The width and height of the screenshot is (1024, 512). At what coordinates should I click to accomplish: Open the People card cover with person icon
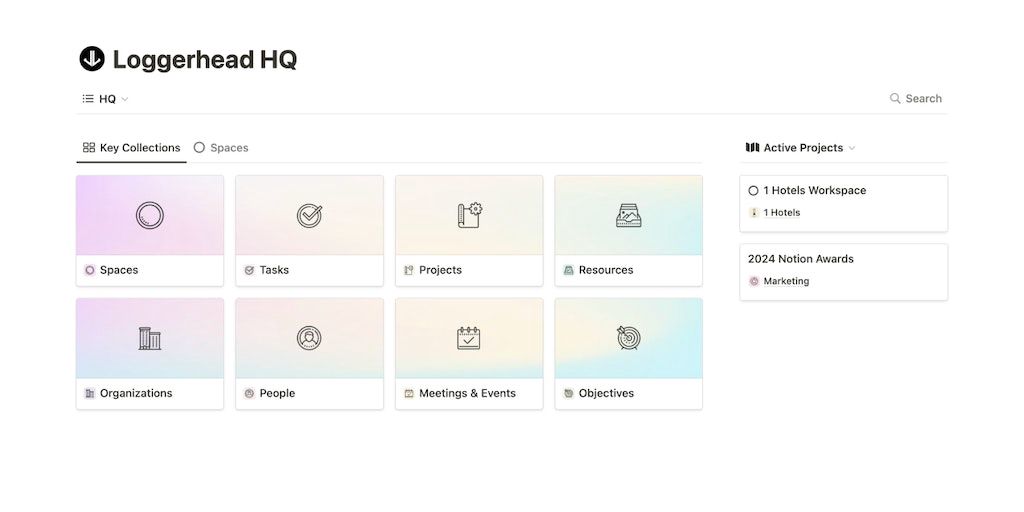(x=310, y=338)
